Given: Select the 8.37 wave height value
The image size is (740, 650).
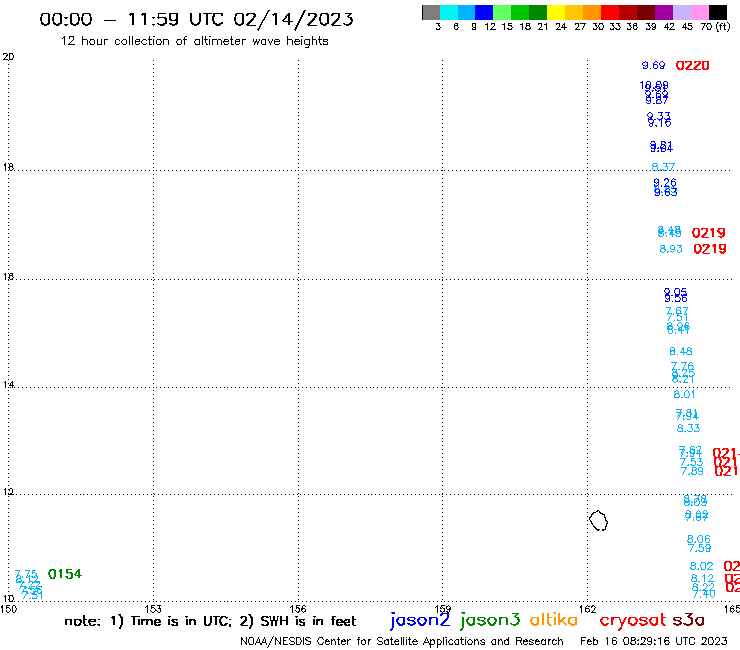Looking at the screenshot, I should (663, 167).
